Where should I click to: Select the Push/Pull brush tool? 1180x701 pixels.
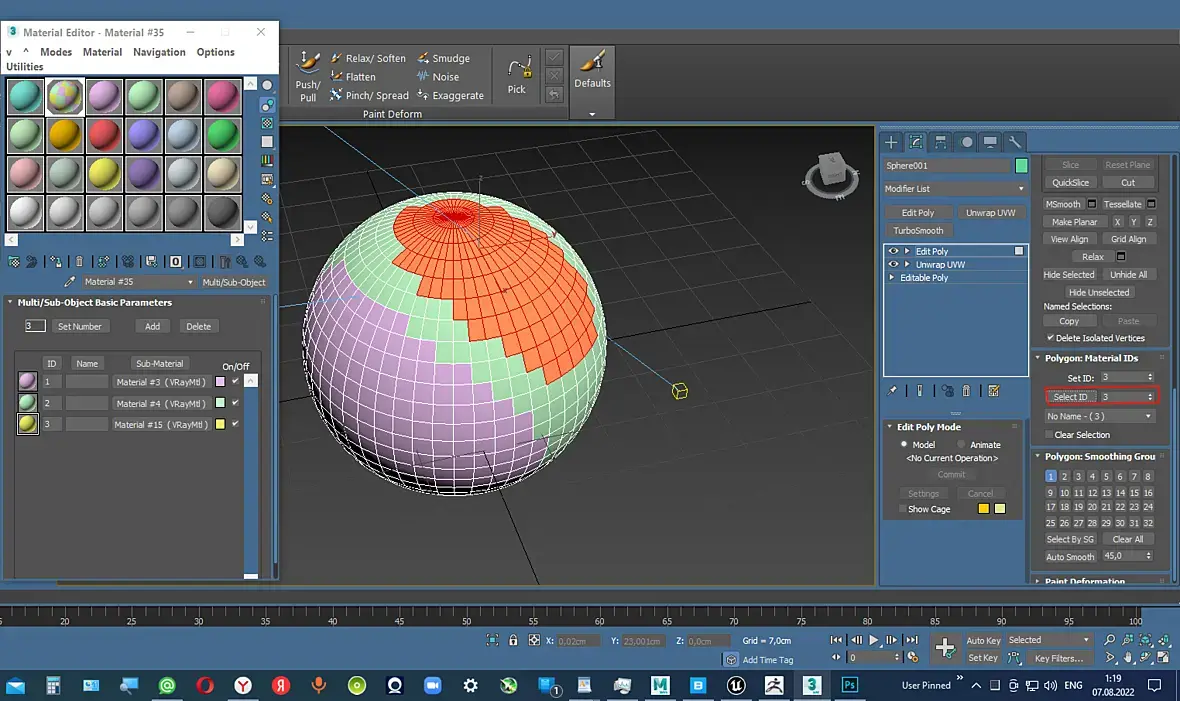click(308, 76)
